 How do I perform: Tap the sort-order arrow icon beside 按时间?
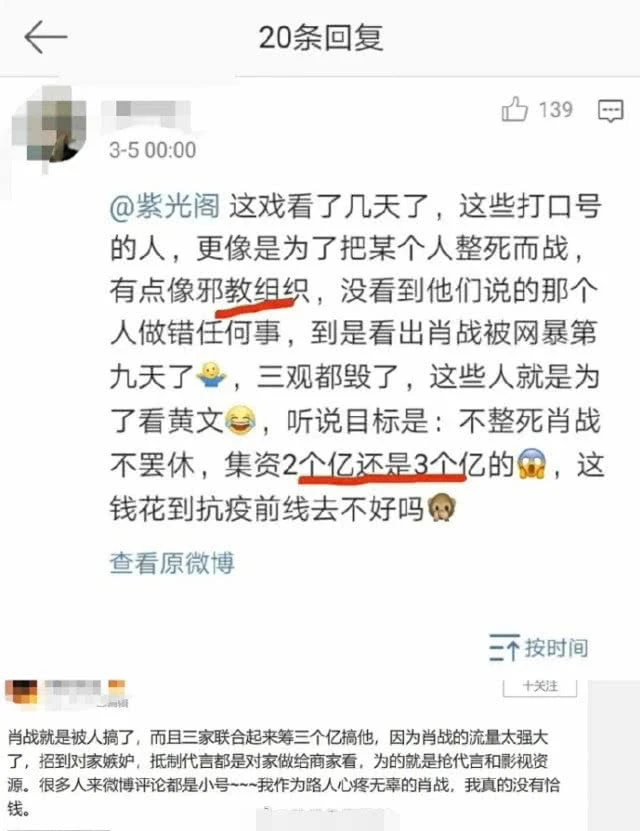(504, 648)
